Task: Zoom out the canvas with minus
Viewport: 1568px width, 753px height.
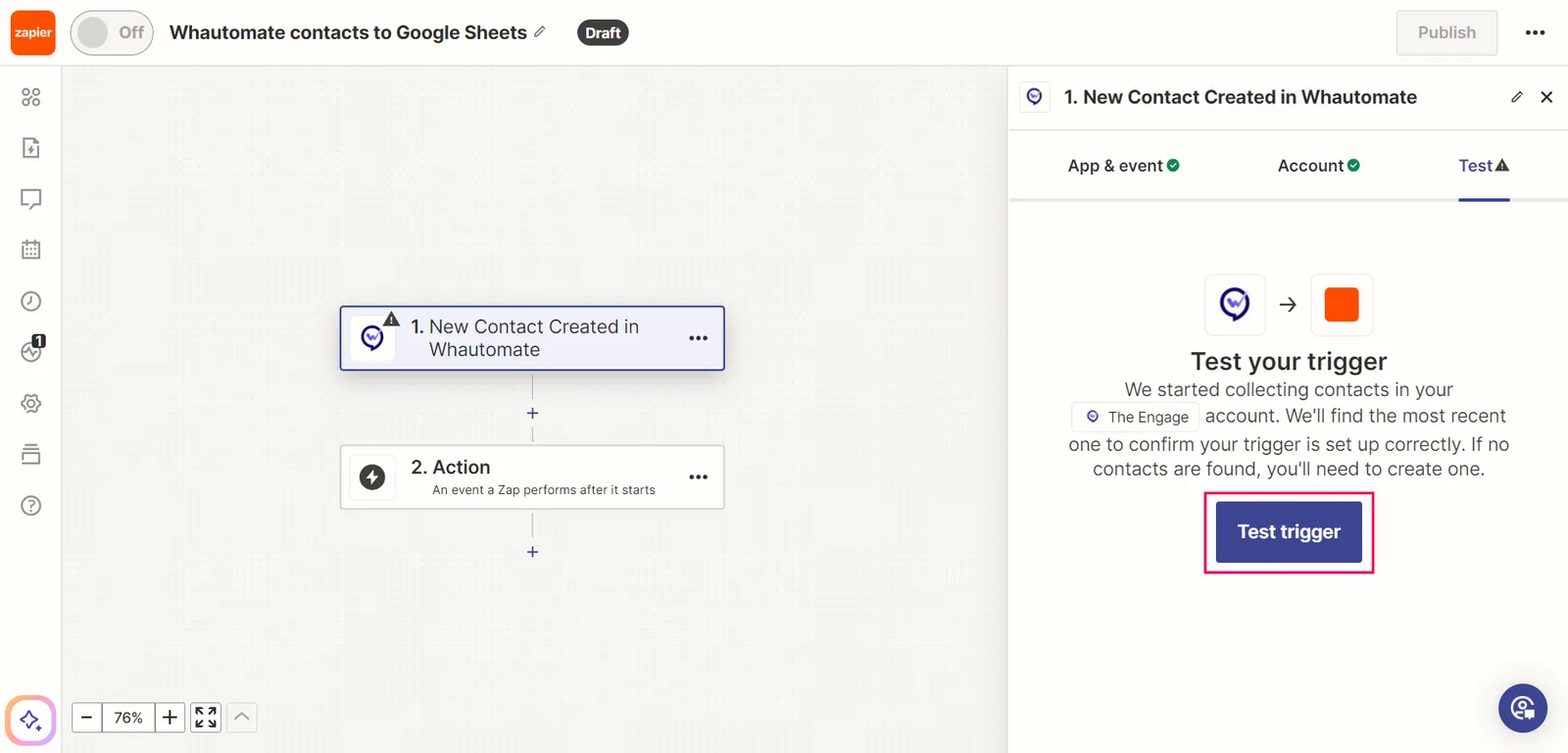Action: click(x=86, y=718)
